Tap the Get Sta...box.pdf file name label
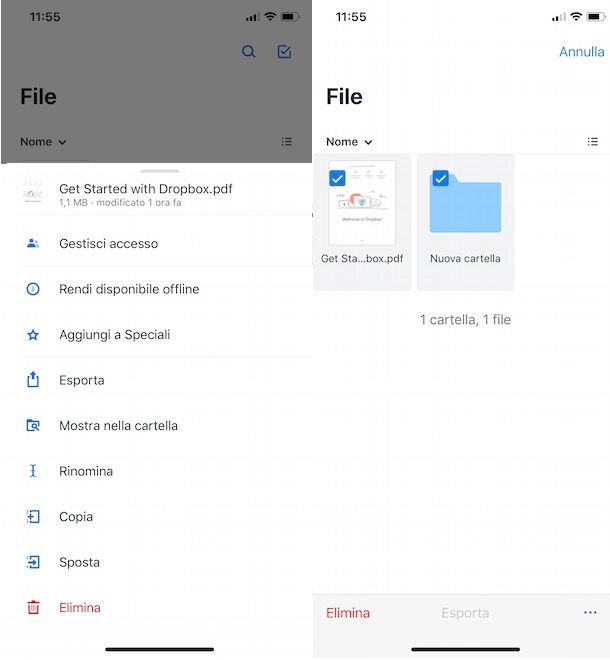 362,258
